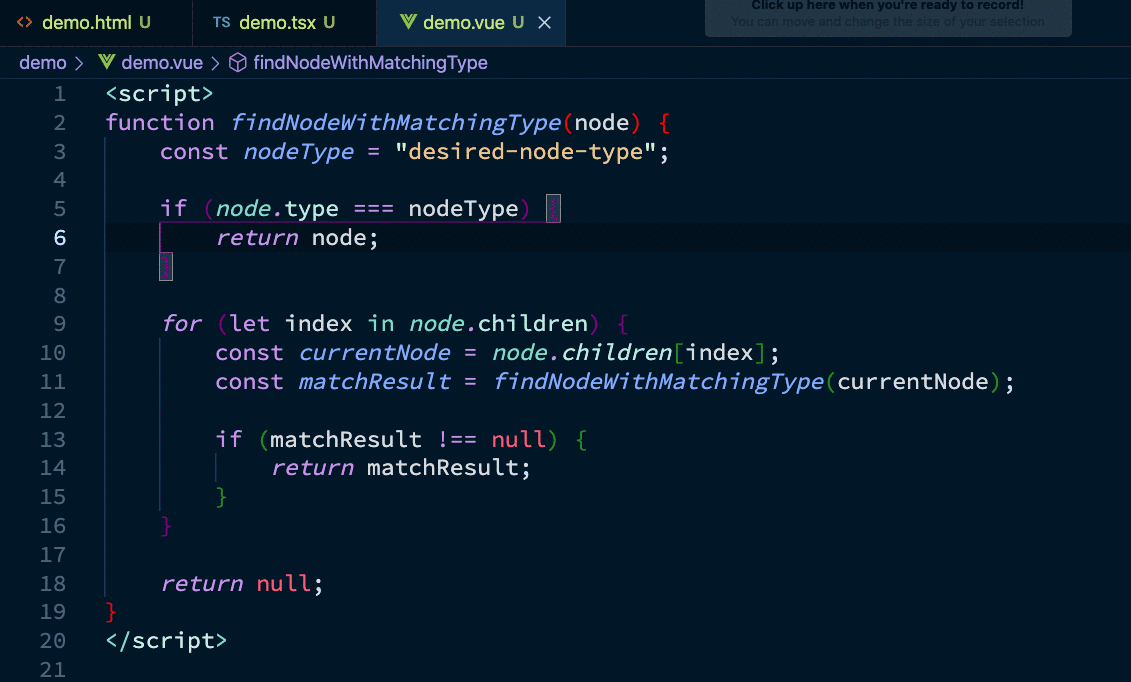Click findNodeWithMatchingType in the function declaration
Viewport: 1131px width, 682px height.
(x=395, y=123)
